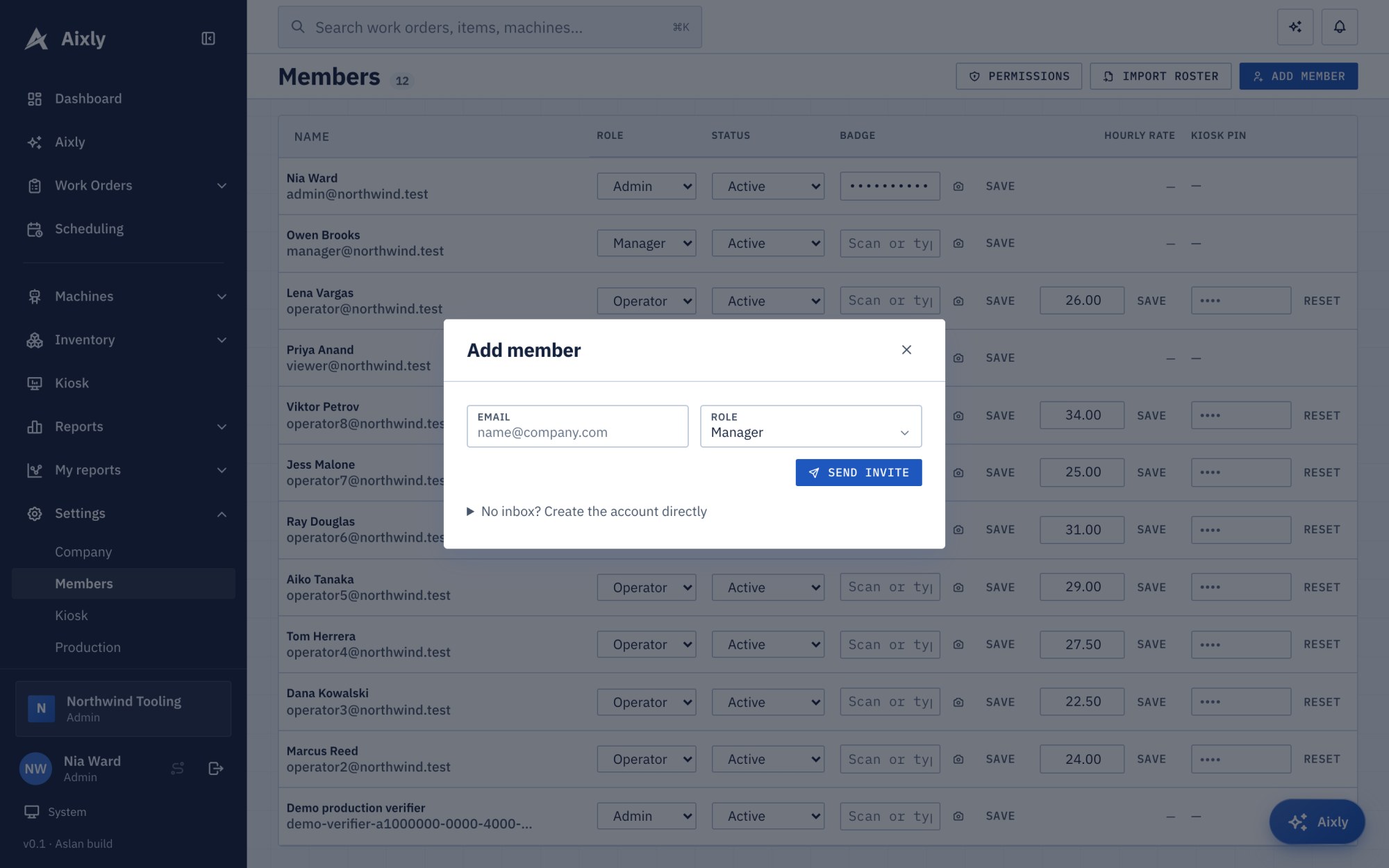
Task: Open role dropdown for Demo production verifier
Action: coord(646,817)
